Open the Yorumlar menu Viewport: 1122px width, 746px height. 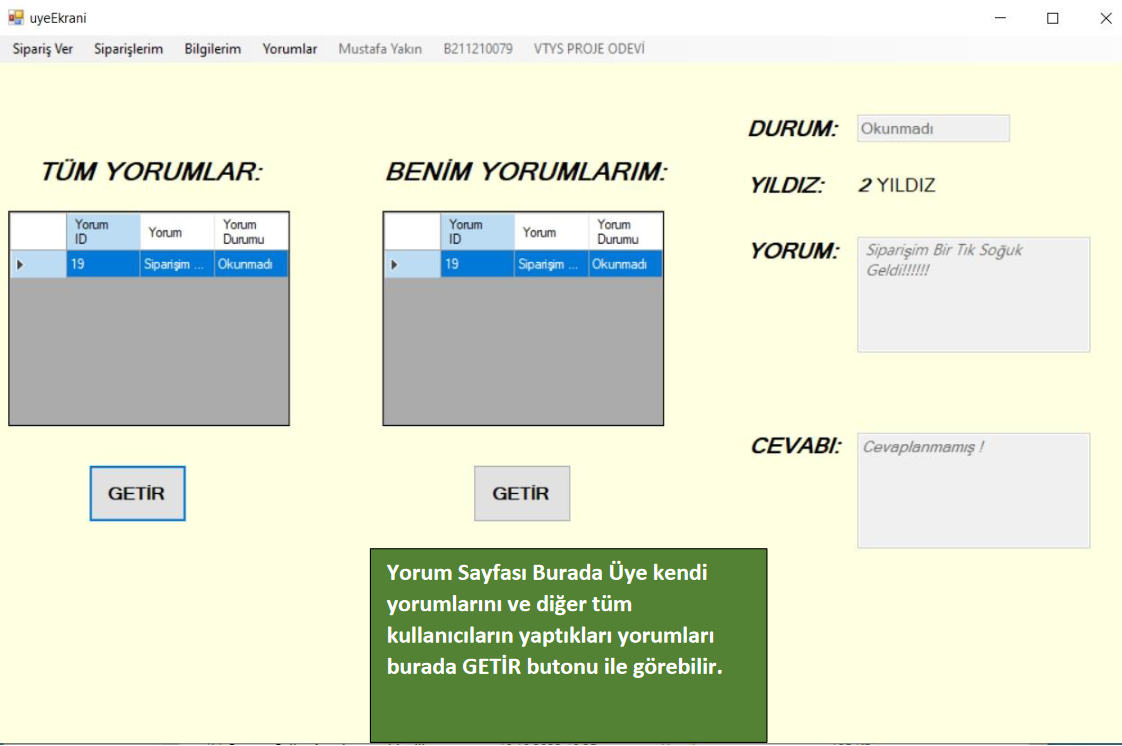[290, 49]
